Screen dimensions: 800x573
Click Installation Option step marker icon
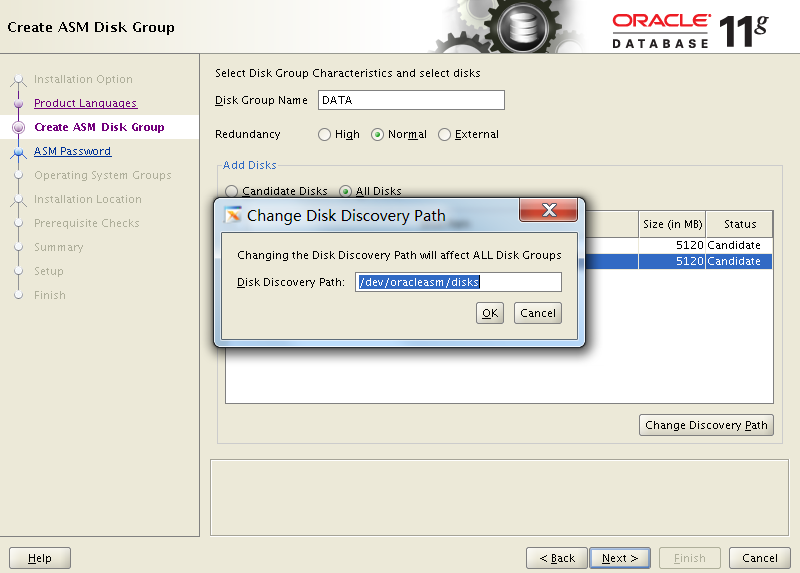(18, 79)
